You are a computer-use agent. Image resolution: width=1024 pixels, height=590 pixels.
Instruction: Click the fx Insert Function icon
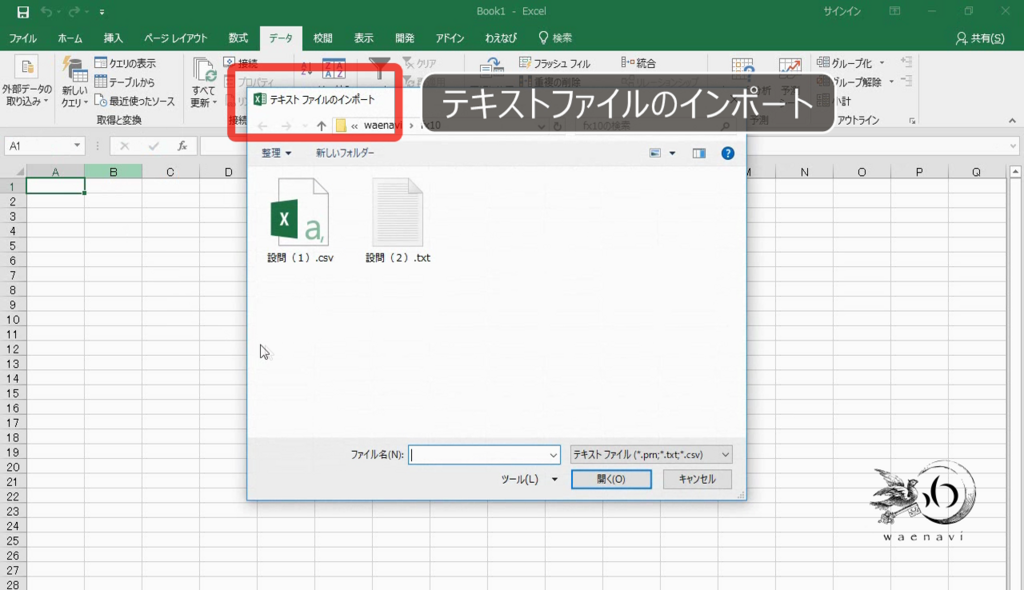point(182,146)
